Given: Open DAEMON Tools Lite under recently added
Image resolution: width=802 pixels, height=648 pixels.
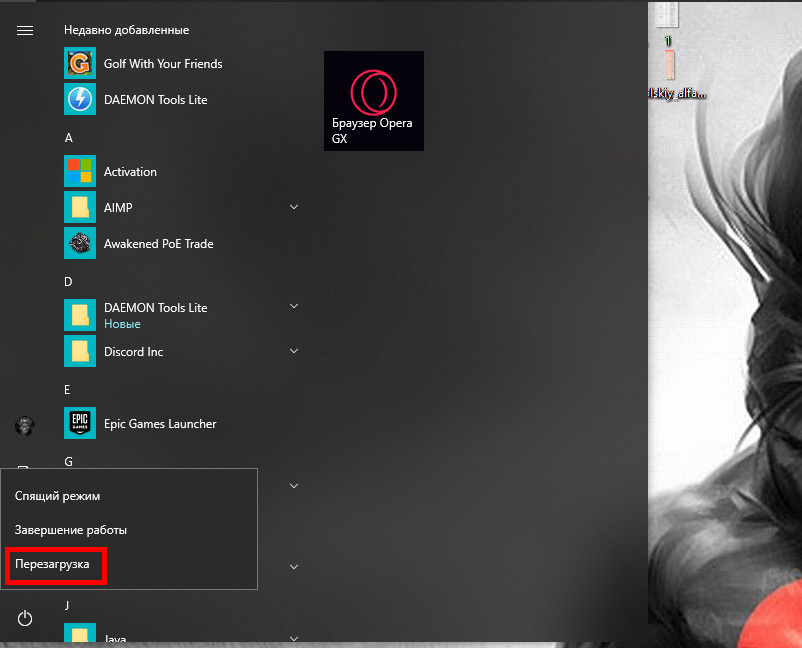Looking at the screenshot, I should tap(155, 100).
